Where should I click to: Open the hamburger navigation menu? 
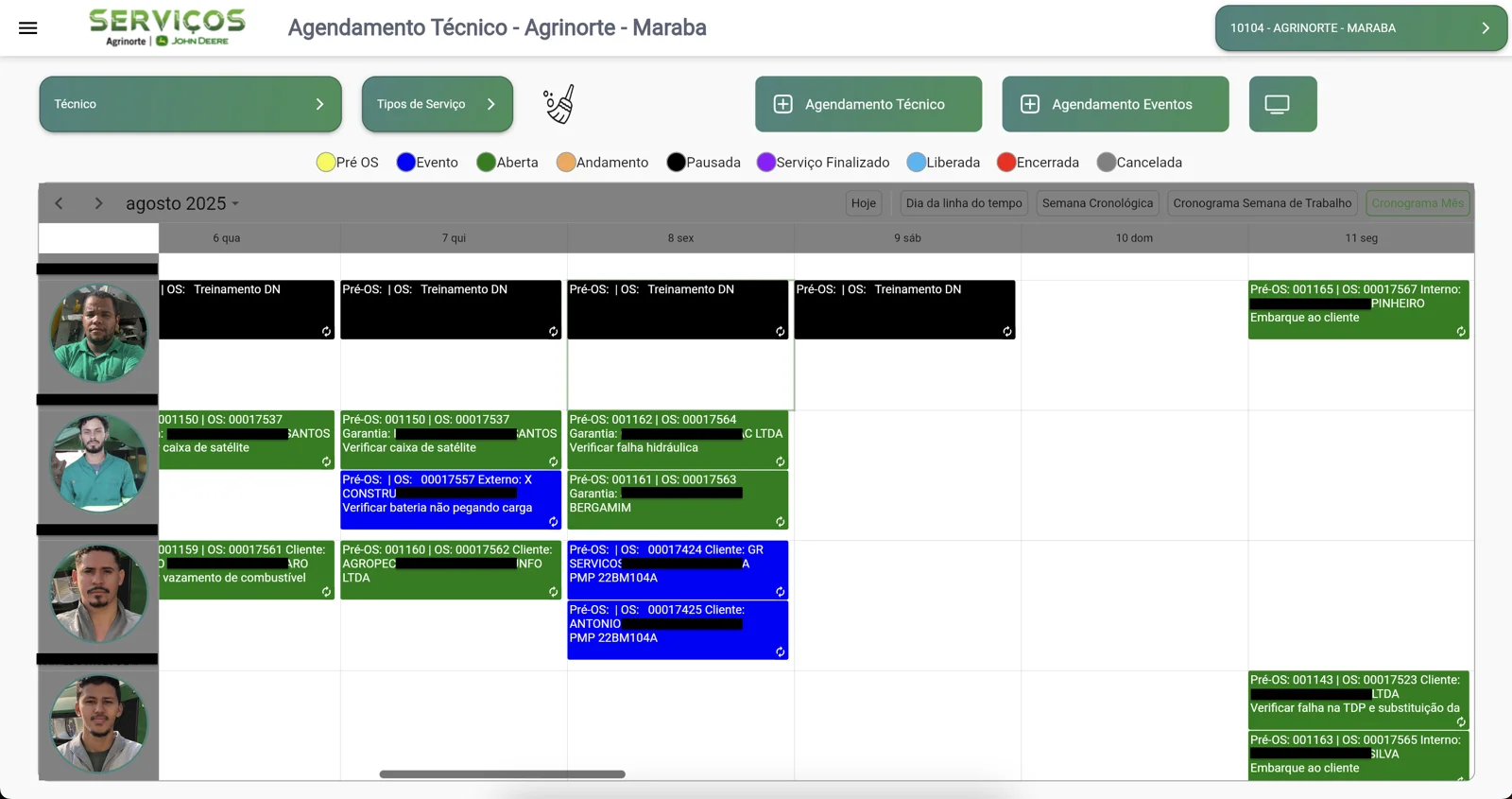(x=28, y=28)
